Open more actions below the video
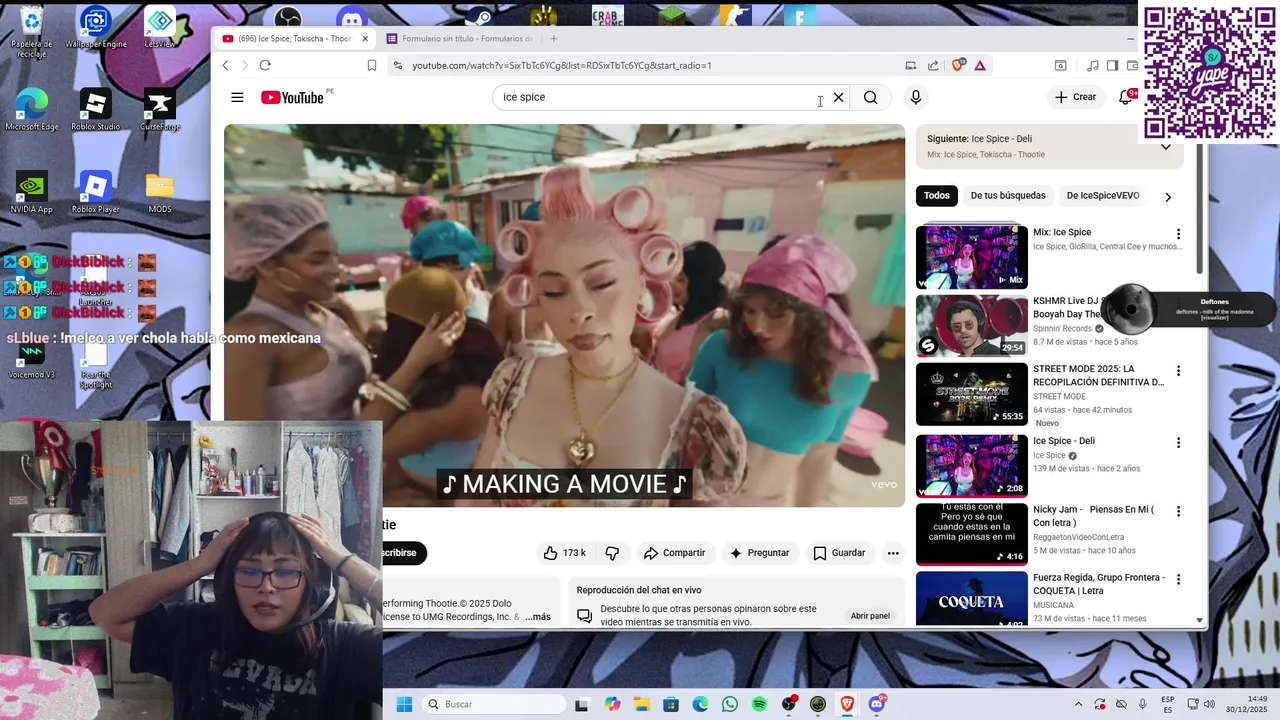The width and height of the screenshot is (1280, 720). click(893, 553)
